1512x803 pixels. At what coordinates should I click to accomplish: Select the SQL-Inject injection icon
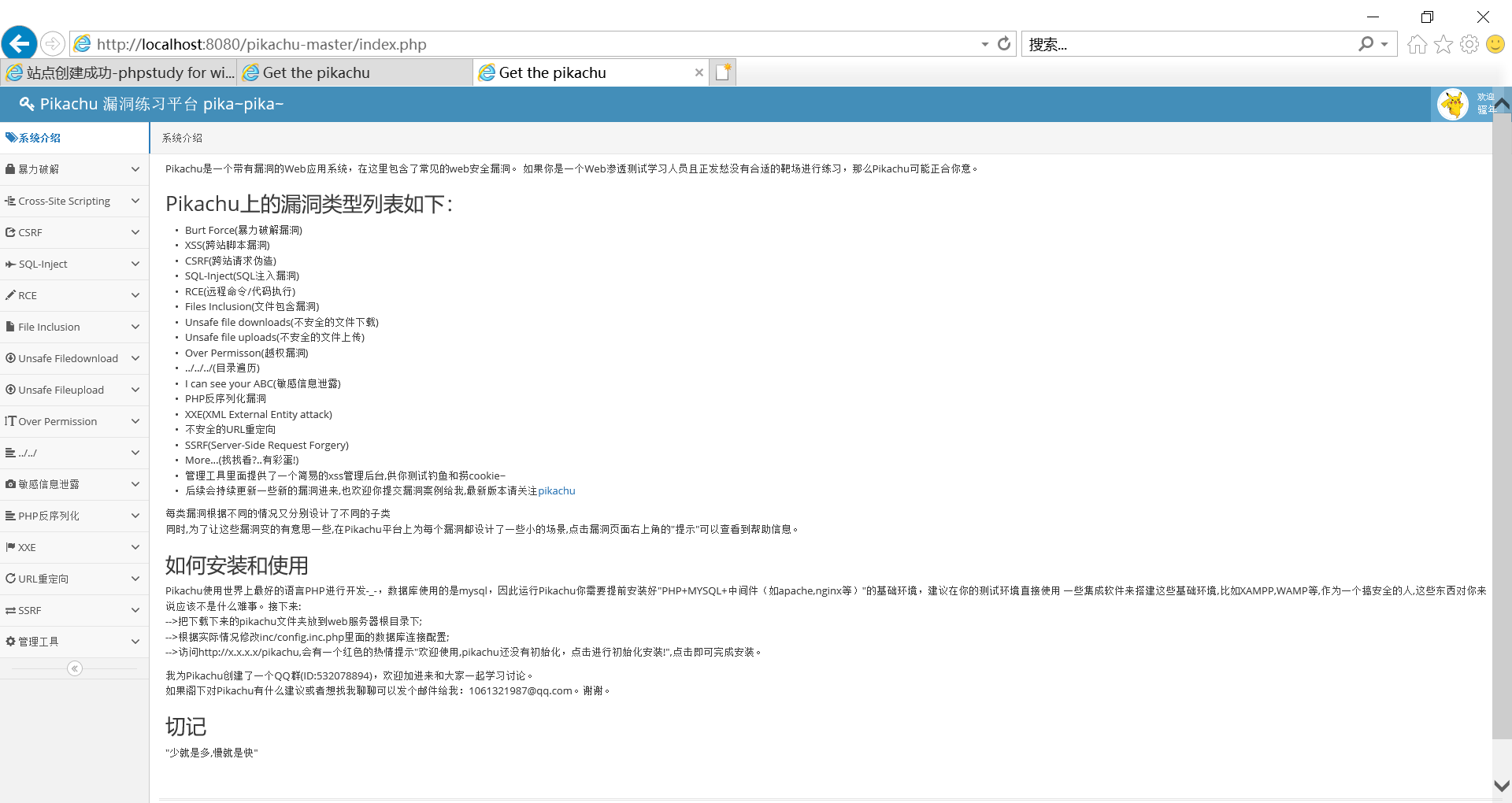click(10, 264)
